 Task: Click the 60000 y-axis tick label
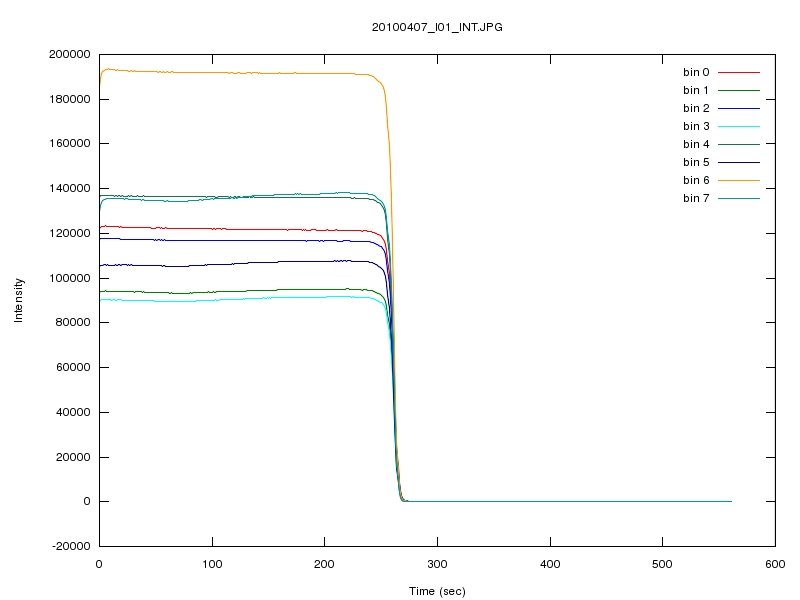(x=72, y=367)
